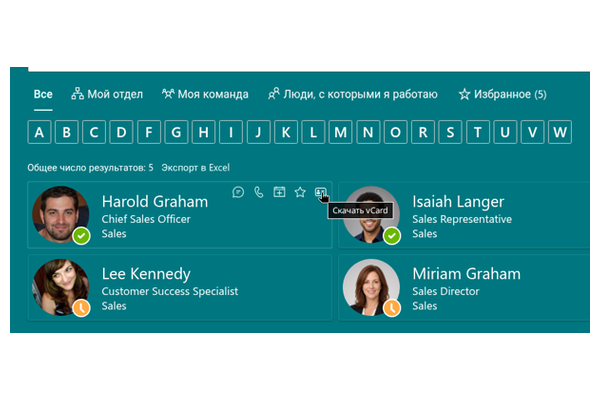Click the Harold Graham name

155,202
